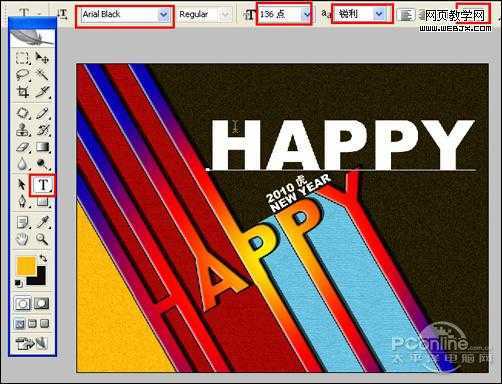This screenshot has width=502, height=384.
Task: Open the 136 点 font size dropdown
Action: pos(306,14)
